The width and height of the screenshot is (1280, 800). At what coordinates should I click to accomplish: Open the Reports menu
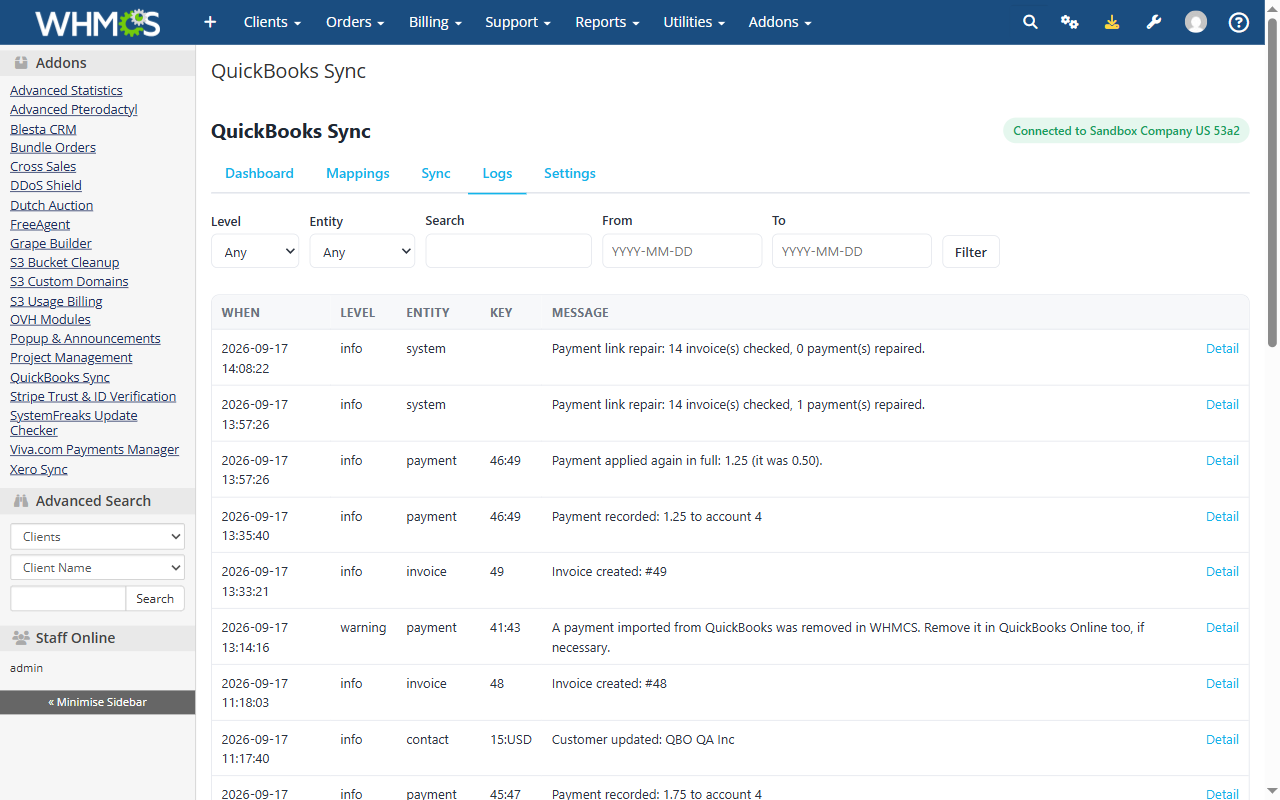[x=607, y=22]
